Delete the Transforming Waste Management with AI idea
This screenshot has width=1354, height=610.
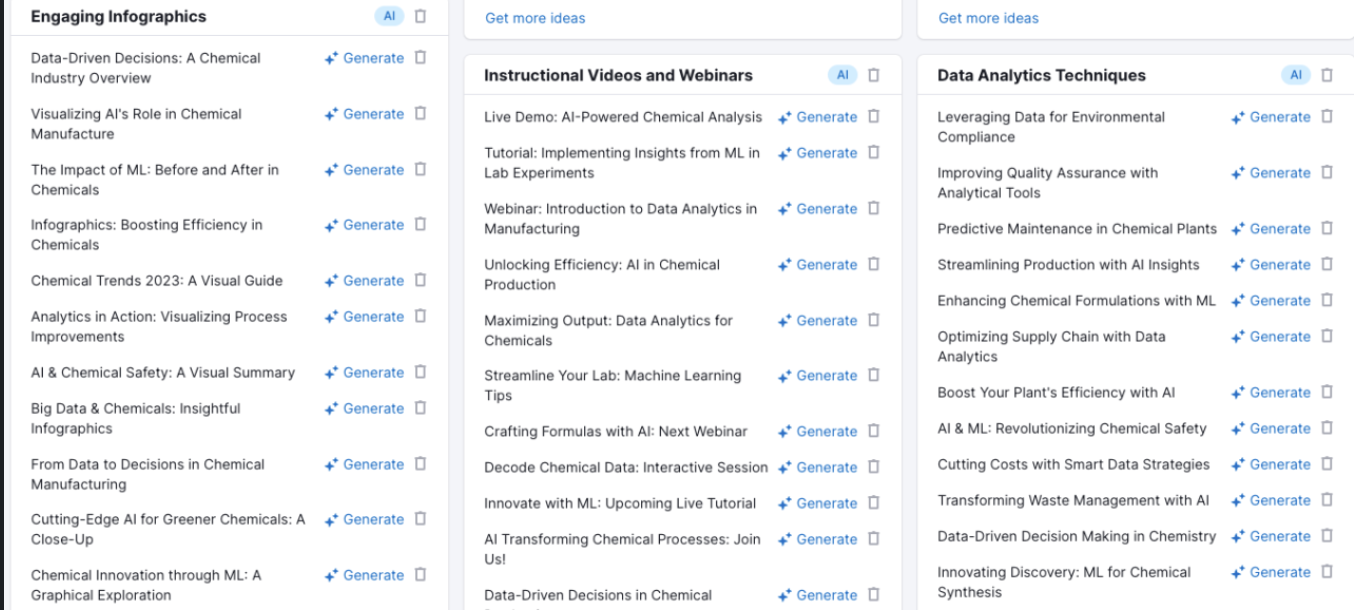pyautogui.click(x=1327, y=501)
